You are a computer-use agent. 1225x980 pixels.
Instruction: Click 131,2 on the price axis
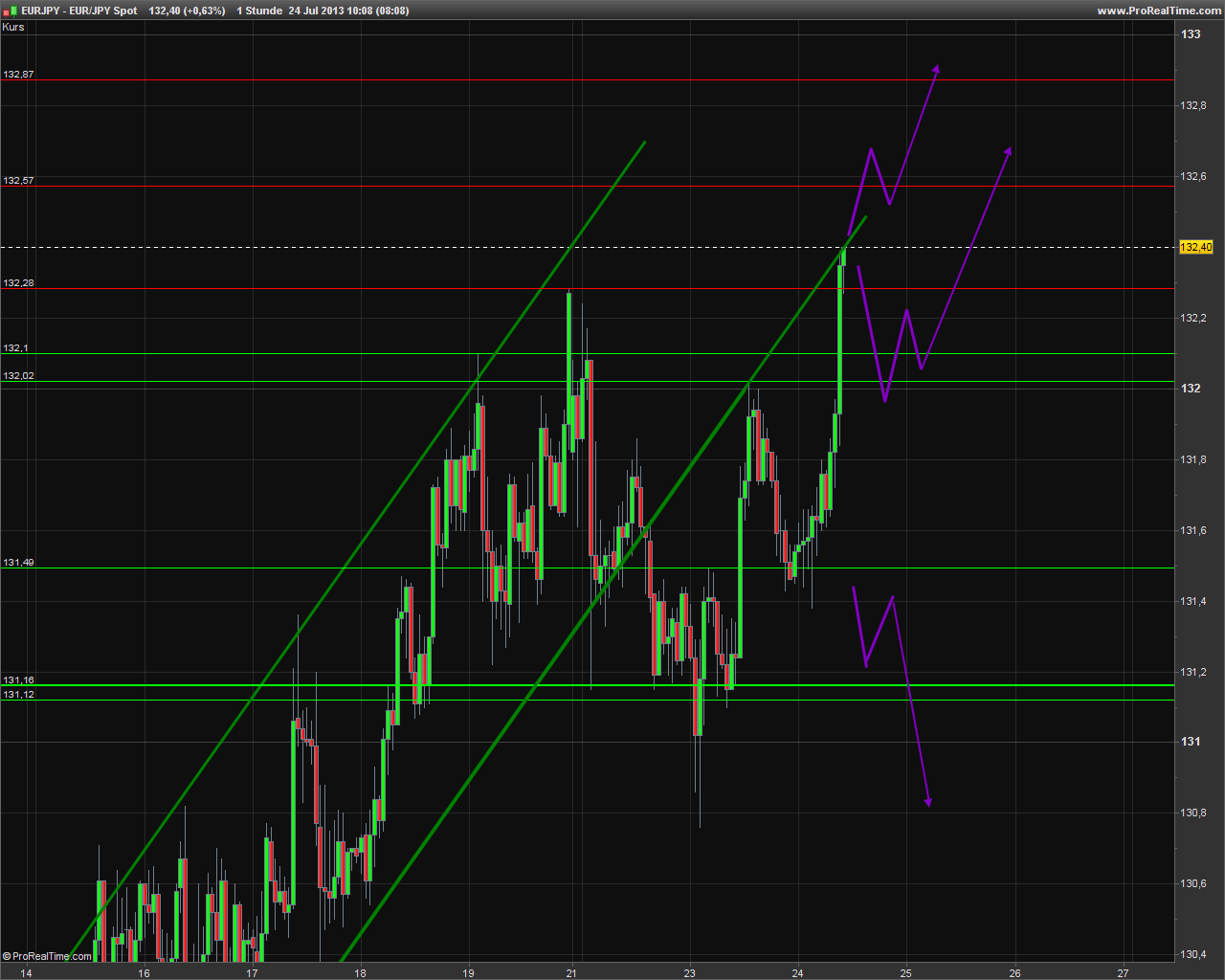coord(1193,672)
